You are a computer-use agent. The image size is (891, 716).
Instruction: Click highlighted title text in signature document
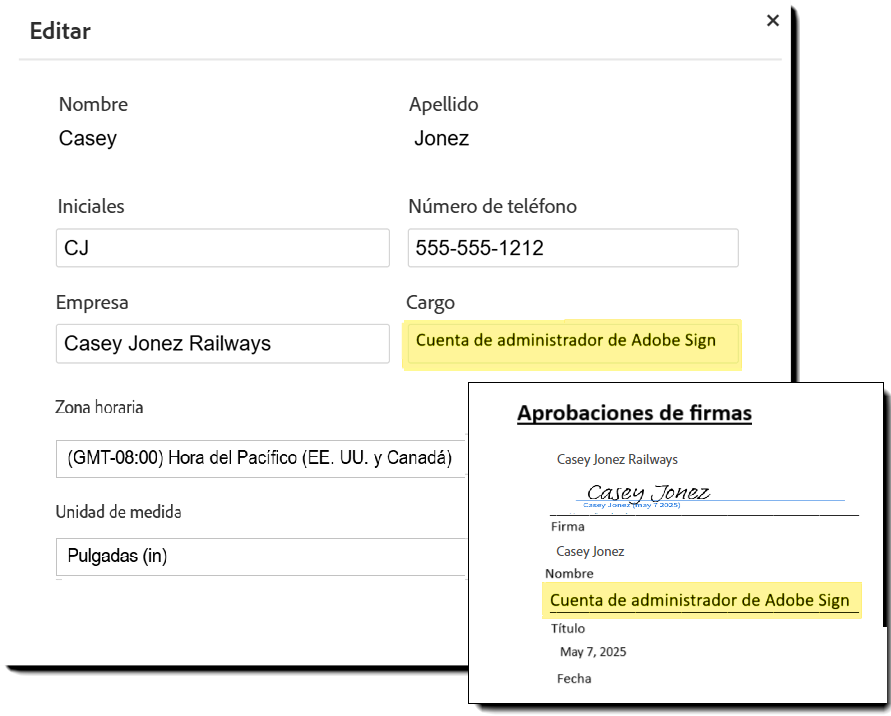(700, 600)
